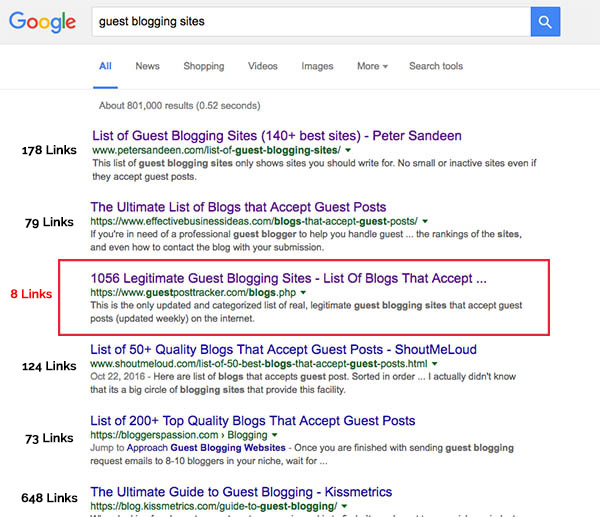
Task: Open List of 50+ Quality Blogs ShoutMeLoud result
Action: pyautogui.click(x=283, y=349)
